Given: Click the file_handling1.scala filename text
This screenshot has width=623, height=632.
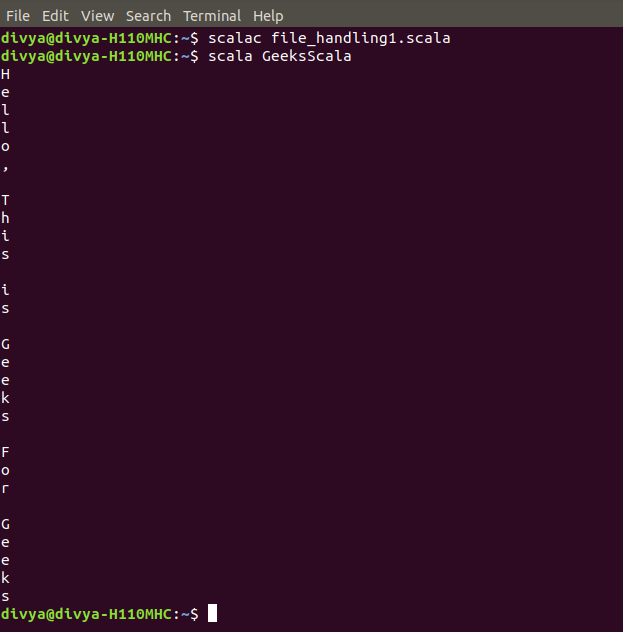Looking at the screenshot, I should [x=361, y=39].
